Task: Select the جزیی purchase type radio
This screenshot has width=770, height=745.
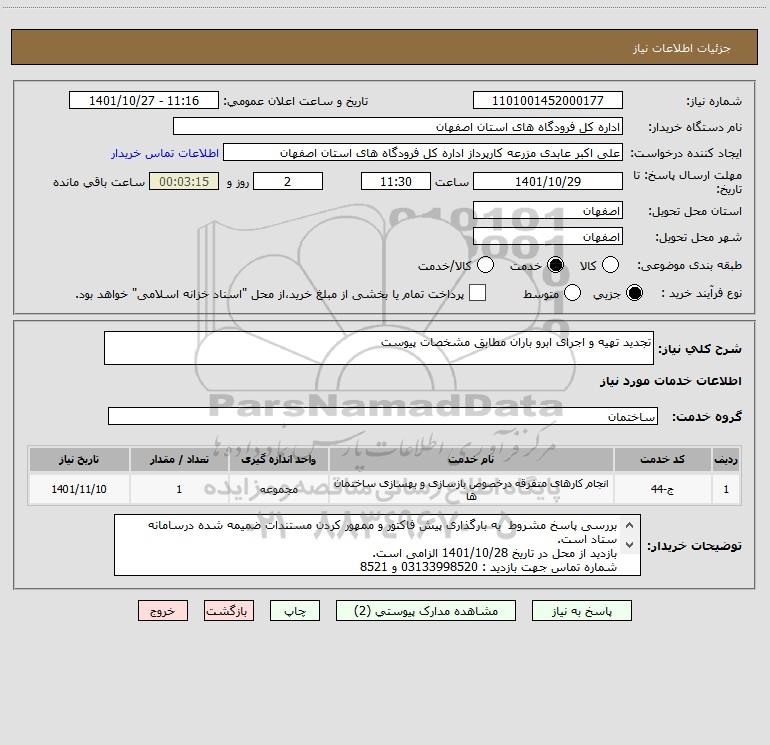Action: pos(634,294)
